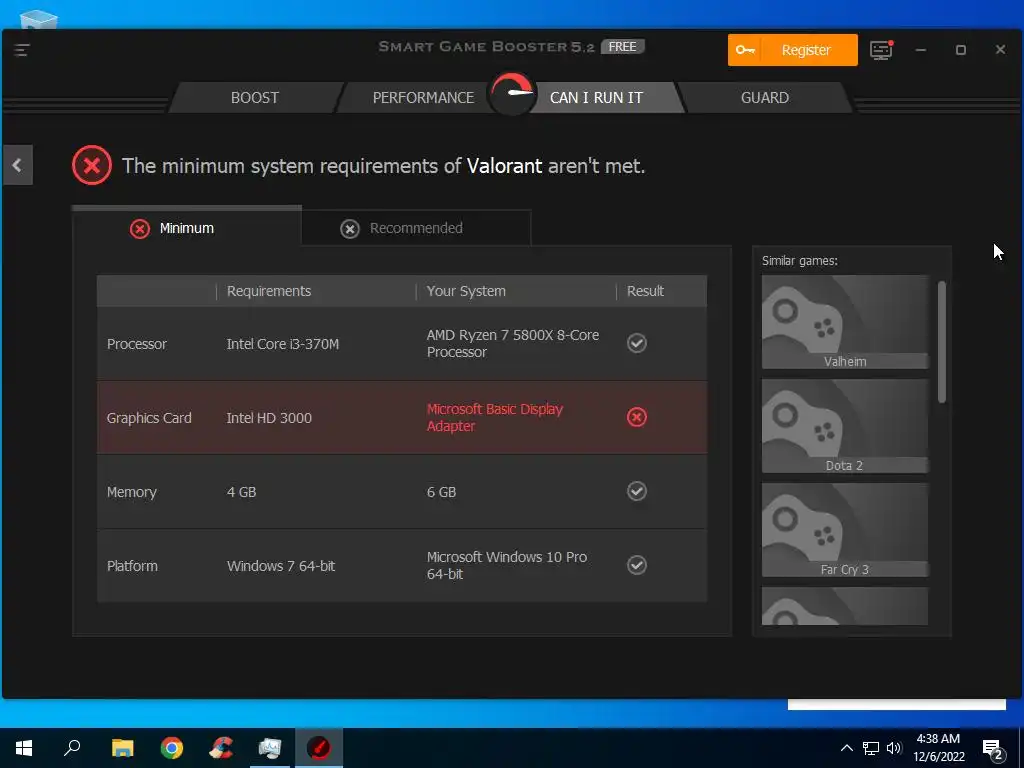Click the FREE edition badge

click(622, 46)
